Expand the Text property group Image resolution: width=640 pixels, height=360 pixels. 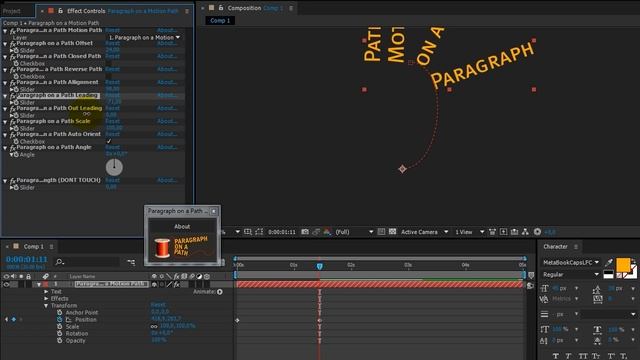click(x=46, y=292)
